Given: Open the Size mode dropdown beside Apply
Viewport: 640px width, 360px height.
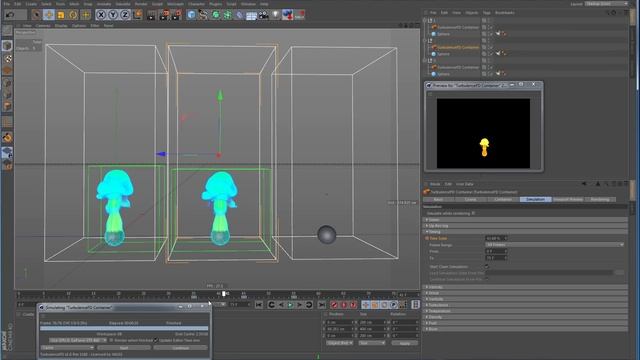Looking at the screenshot, I should pos(372,343).
